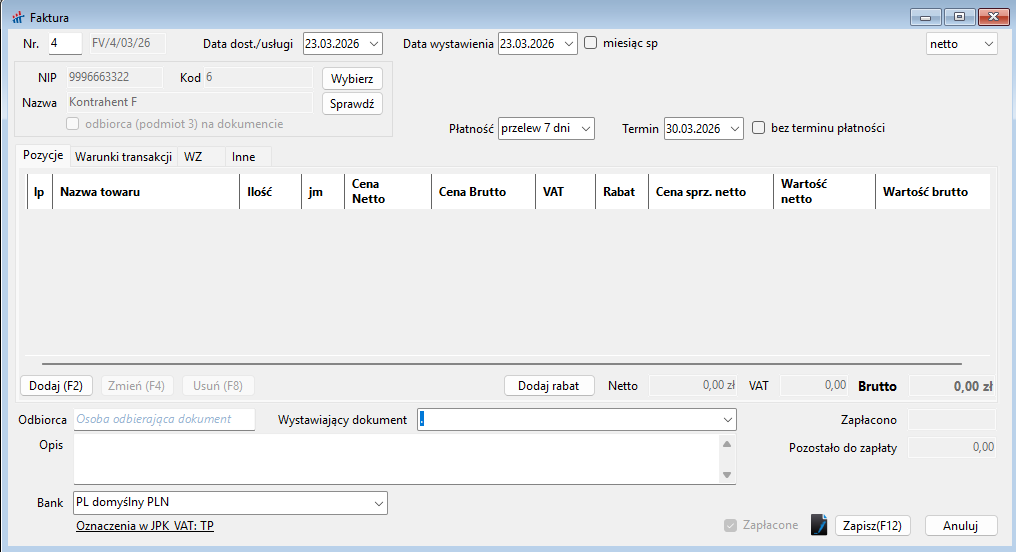Open the Bank account dropdown

tap(377, 503)
